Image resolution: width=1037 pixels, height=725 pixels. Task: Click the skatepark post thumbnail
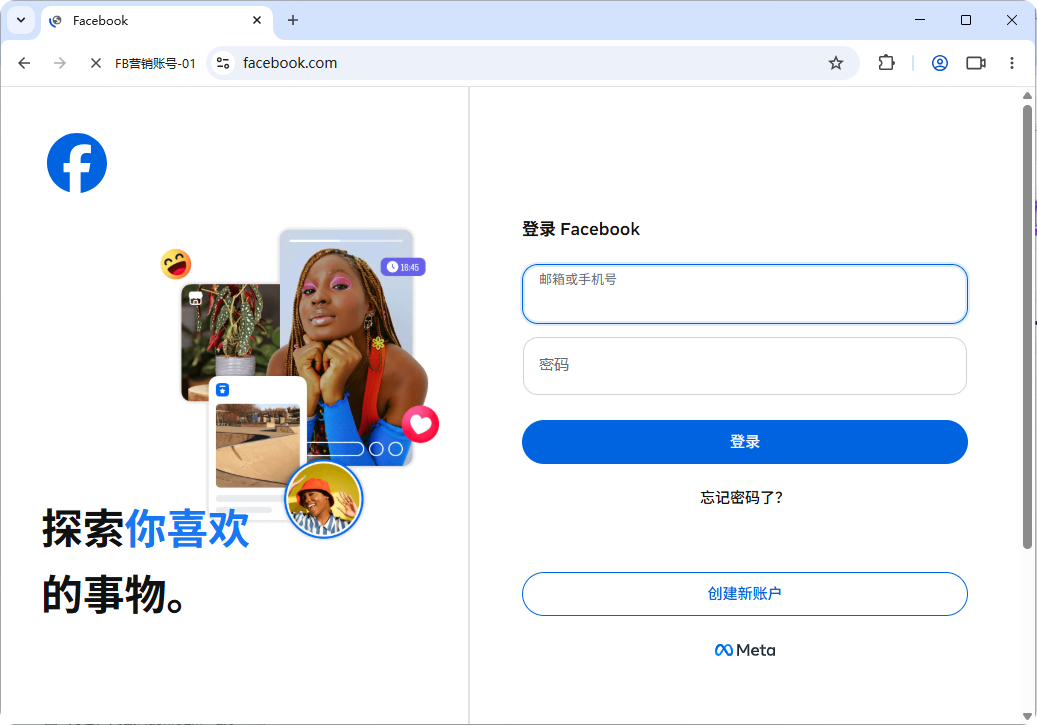(x=257, y=445)
